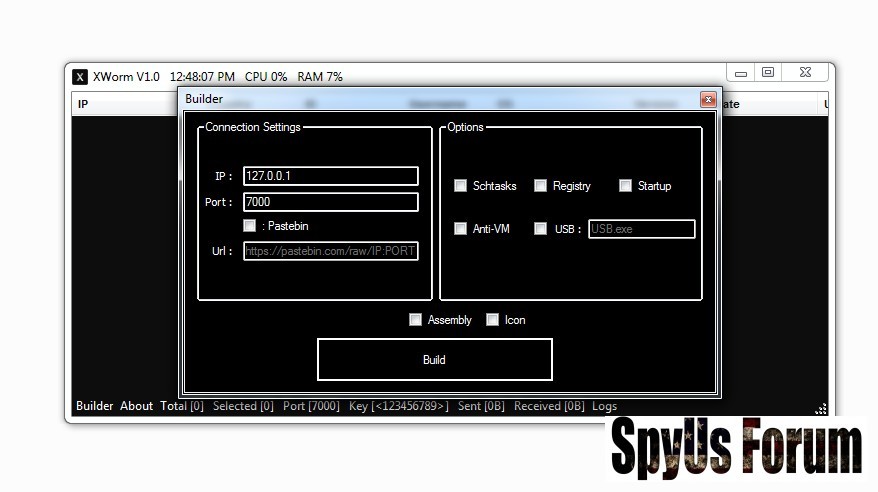Minimize the XWorm main window

(x=741, y=73)
